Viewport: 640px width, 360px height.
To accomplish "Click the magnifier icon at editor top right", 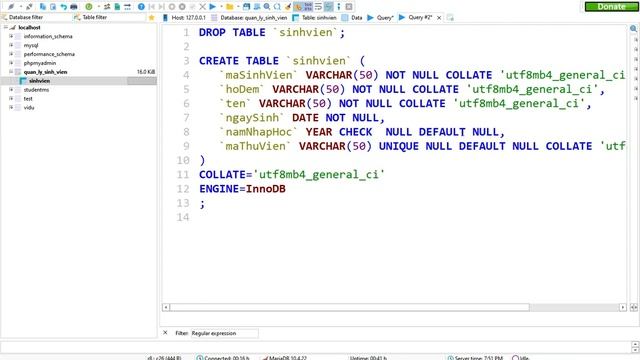I will pos(633,29).
